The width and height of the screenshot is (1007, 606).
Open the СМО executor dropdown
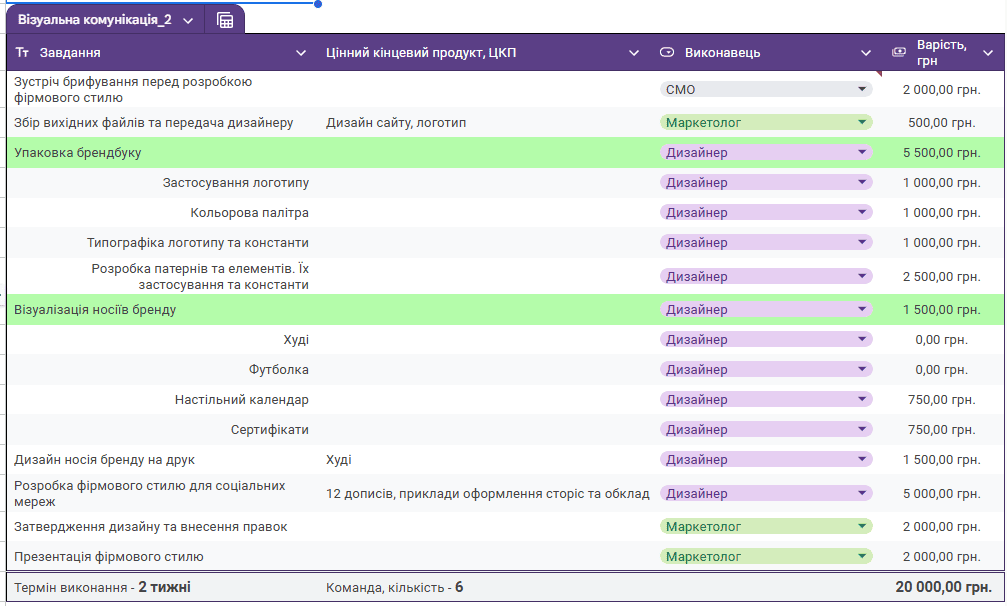pos(766,89)
